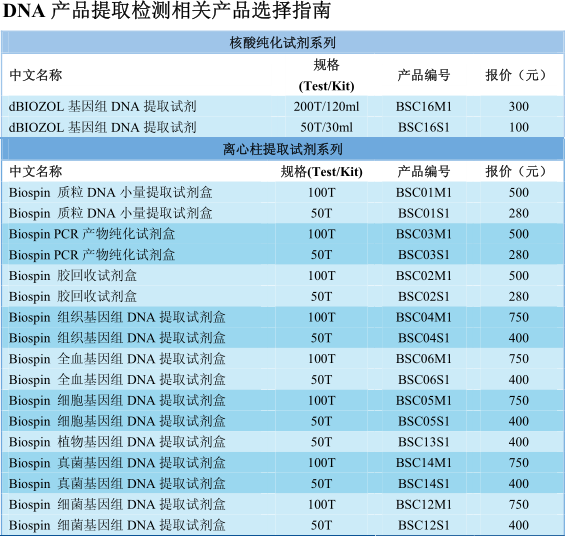This screenshot has width=566, height=536.
Task: Select product name in the BSC06S1 row
Action: pyautogui.click(x=117, y=380)
